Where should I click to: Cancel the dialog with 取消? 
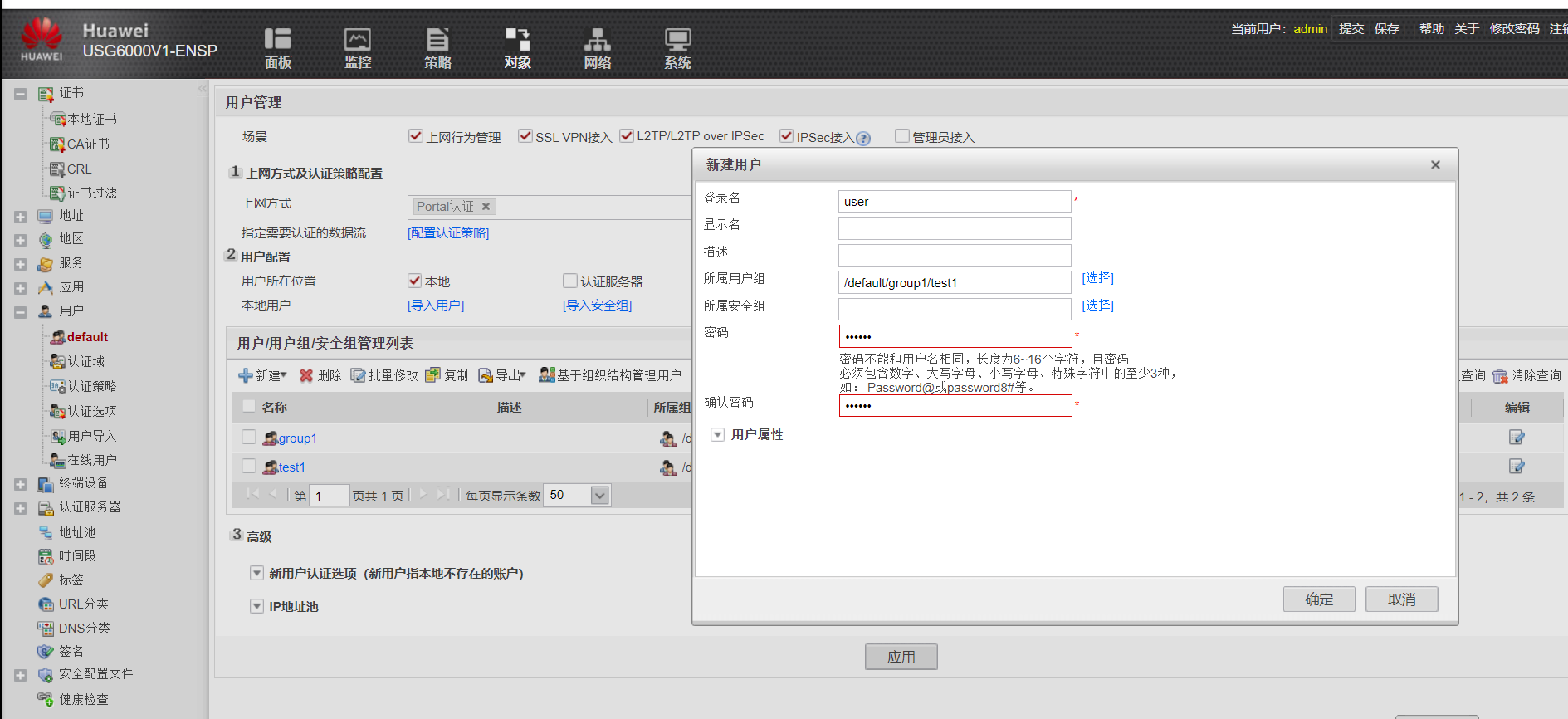tap(1402, 599)
